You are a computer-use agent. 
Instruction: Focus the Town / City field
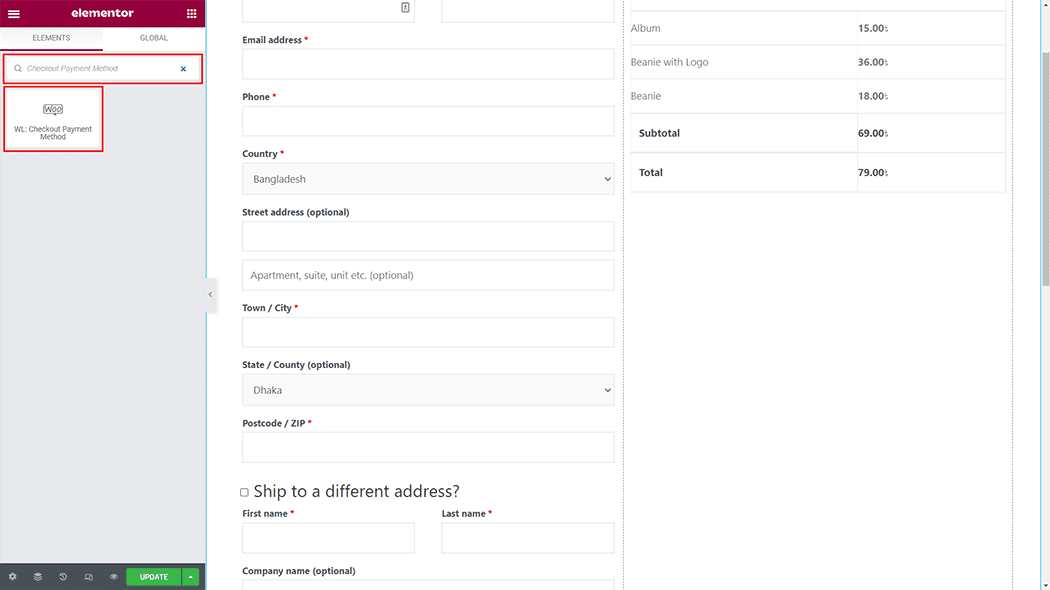(x=428, y=333)
